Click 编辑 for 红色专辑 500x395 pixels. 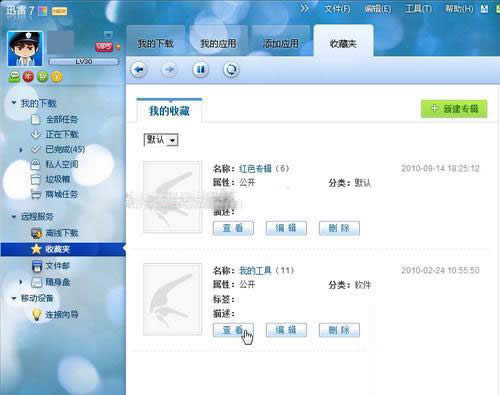286,228
